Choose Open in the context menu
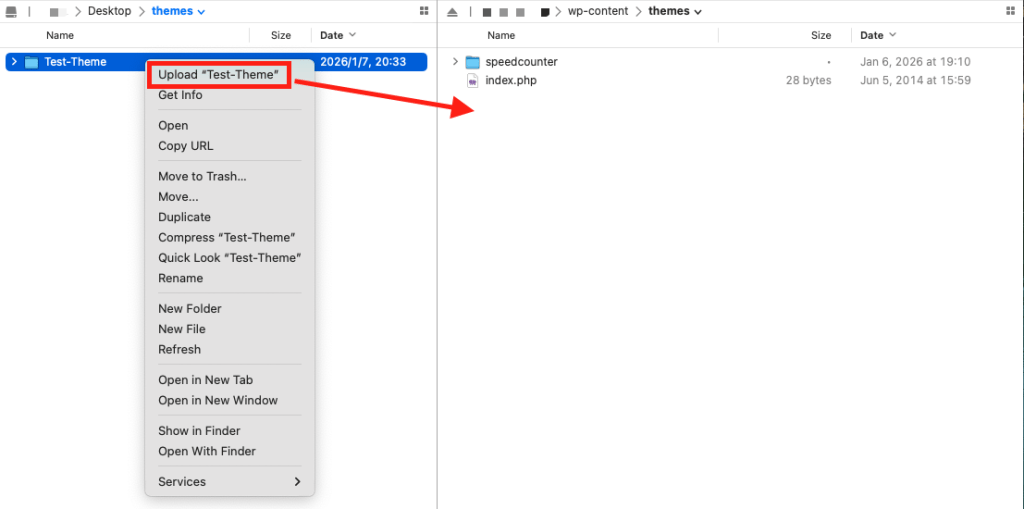The image size is (1024, 509). coord(173,125)
